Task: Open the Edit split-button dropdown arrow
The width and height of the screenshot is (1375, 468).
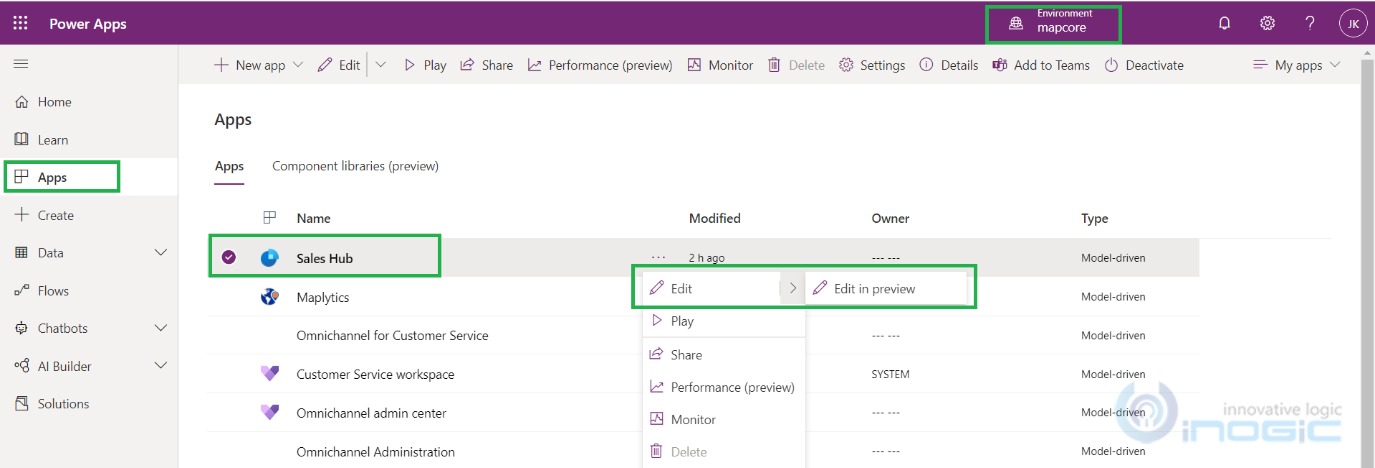Action: click(381, 65)
